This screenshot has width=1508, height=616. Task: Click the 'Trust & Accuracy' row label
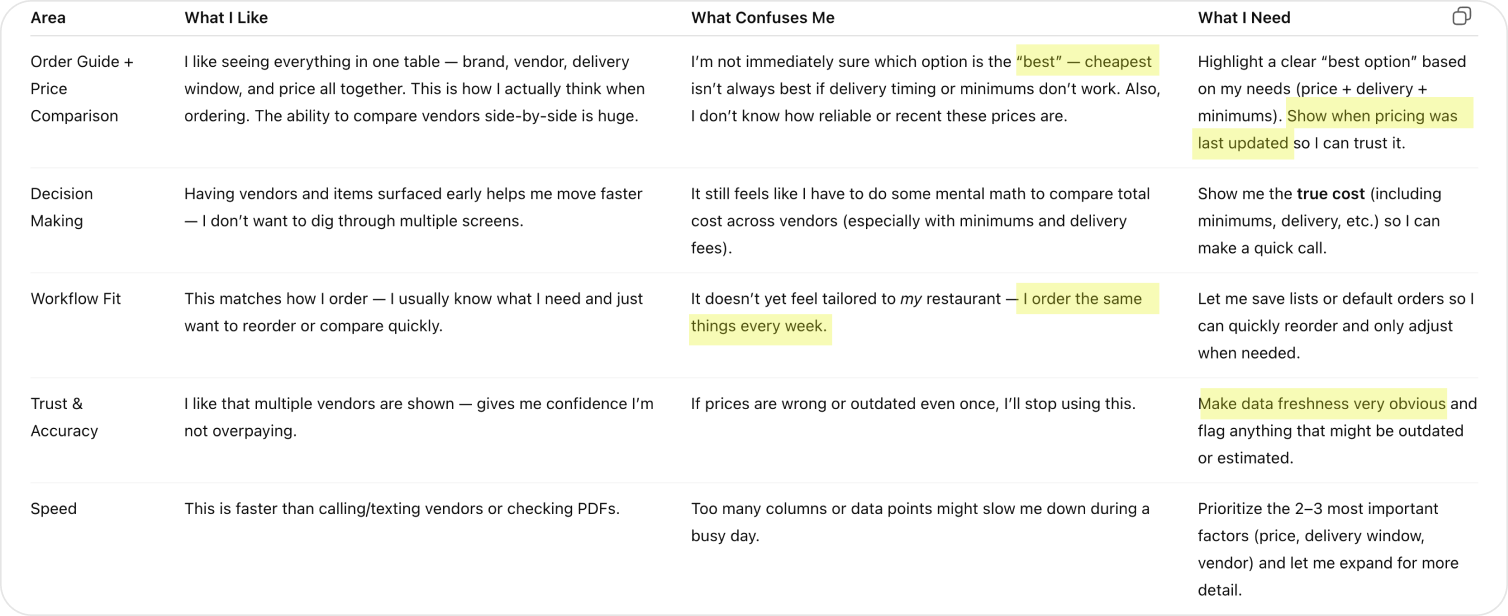[x=64, y=417]
